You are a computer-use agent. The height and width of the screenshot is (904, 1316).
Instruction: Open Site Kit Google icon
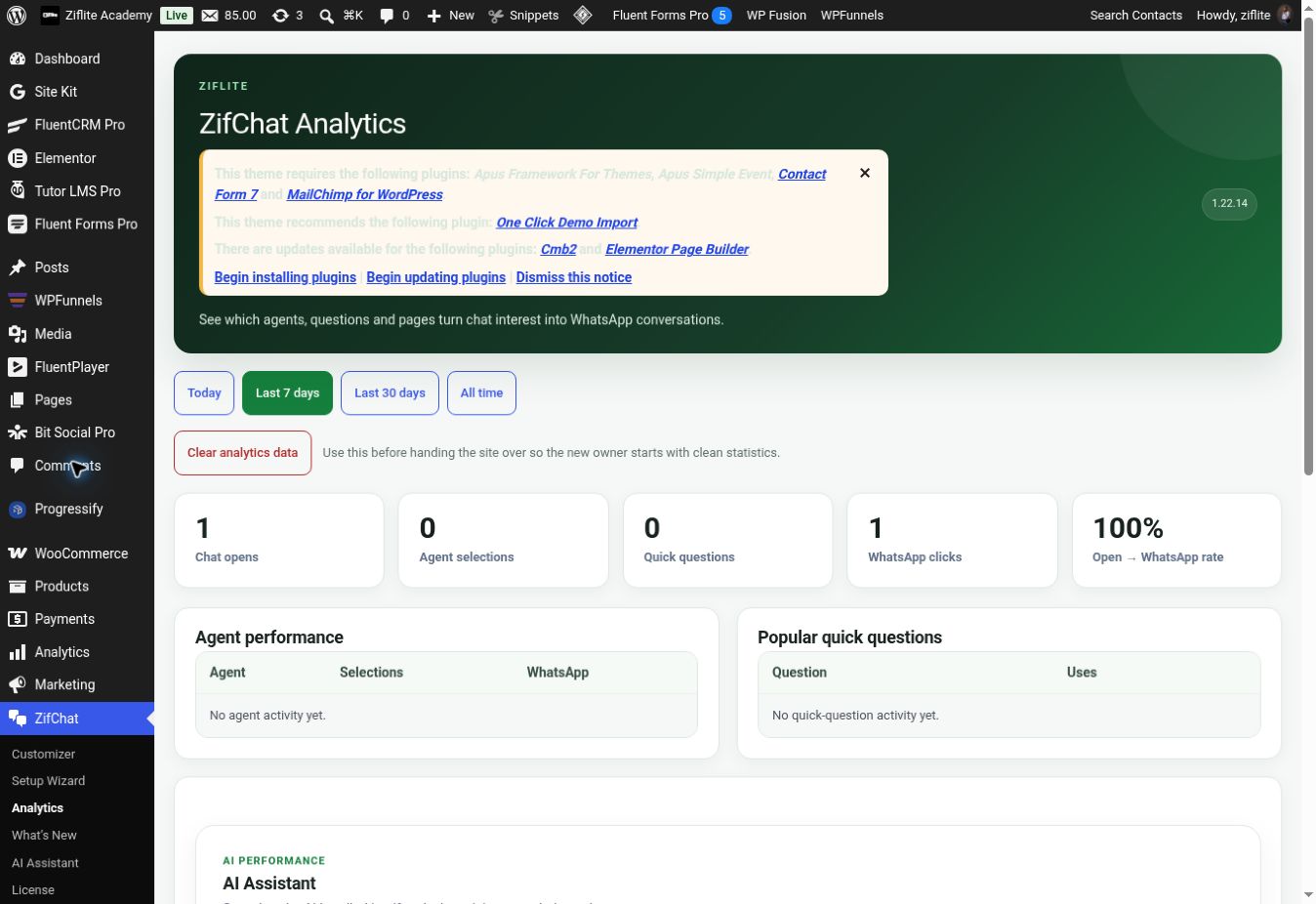pos(17,92)
